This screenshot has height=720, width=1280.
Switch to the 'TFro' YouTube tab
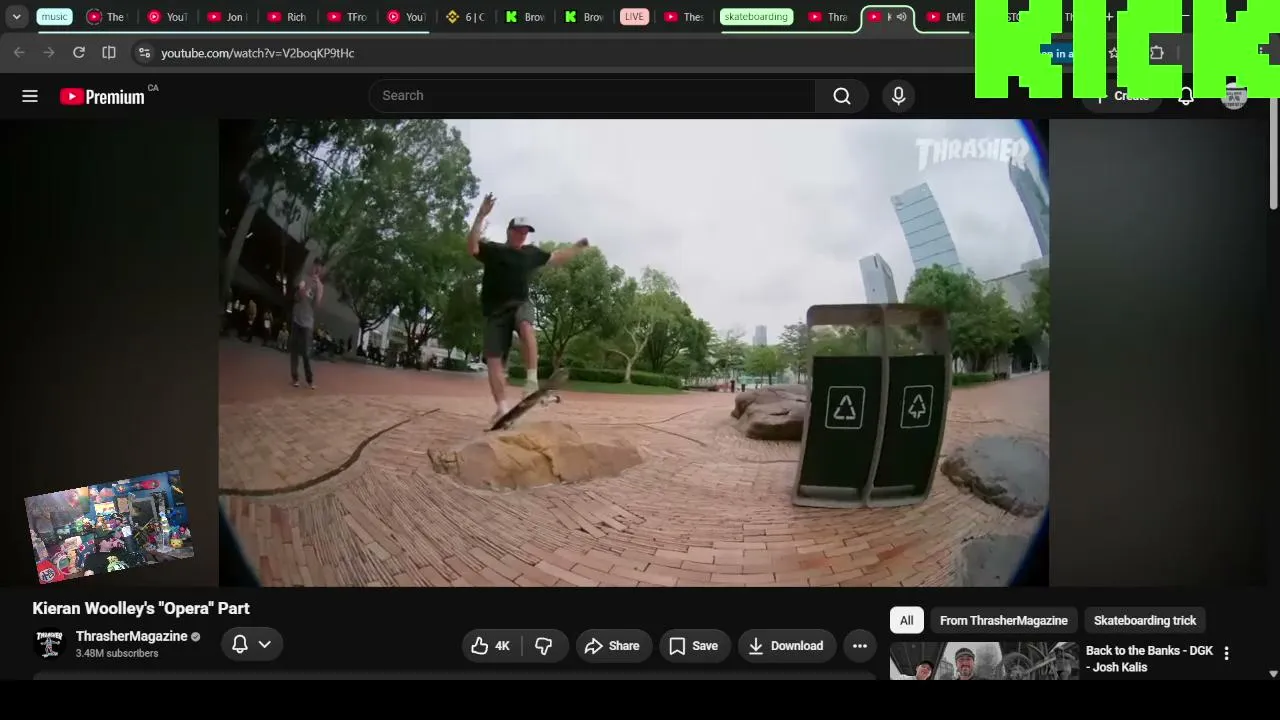[346, 17]
